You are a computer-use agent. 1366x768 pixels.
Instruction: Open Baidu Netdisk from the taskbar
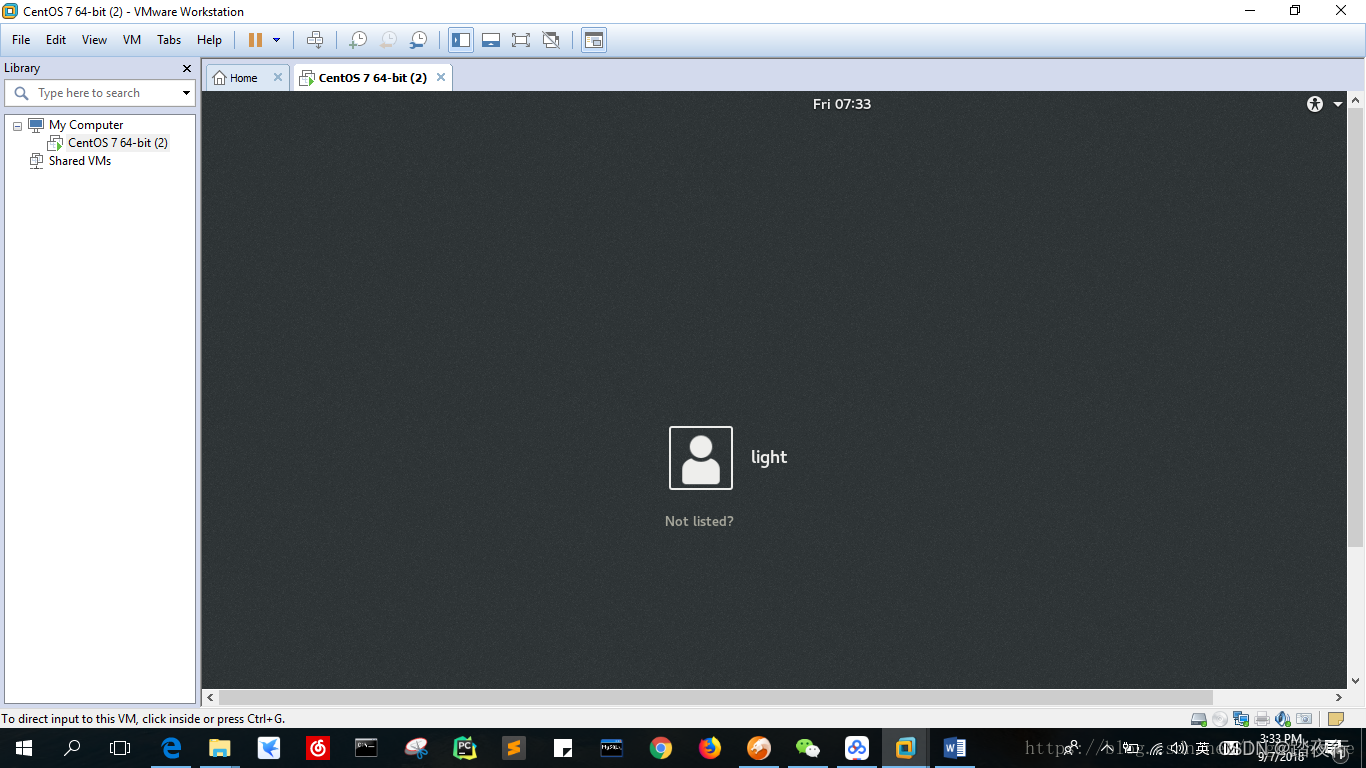pyautogui.click(x=857, y=748)
